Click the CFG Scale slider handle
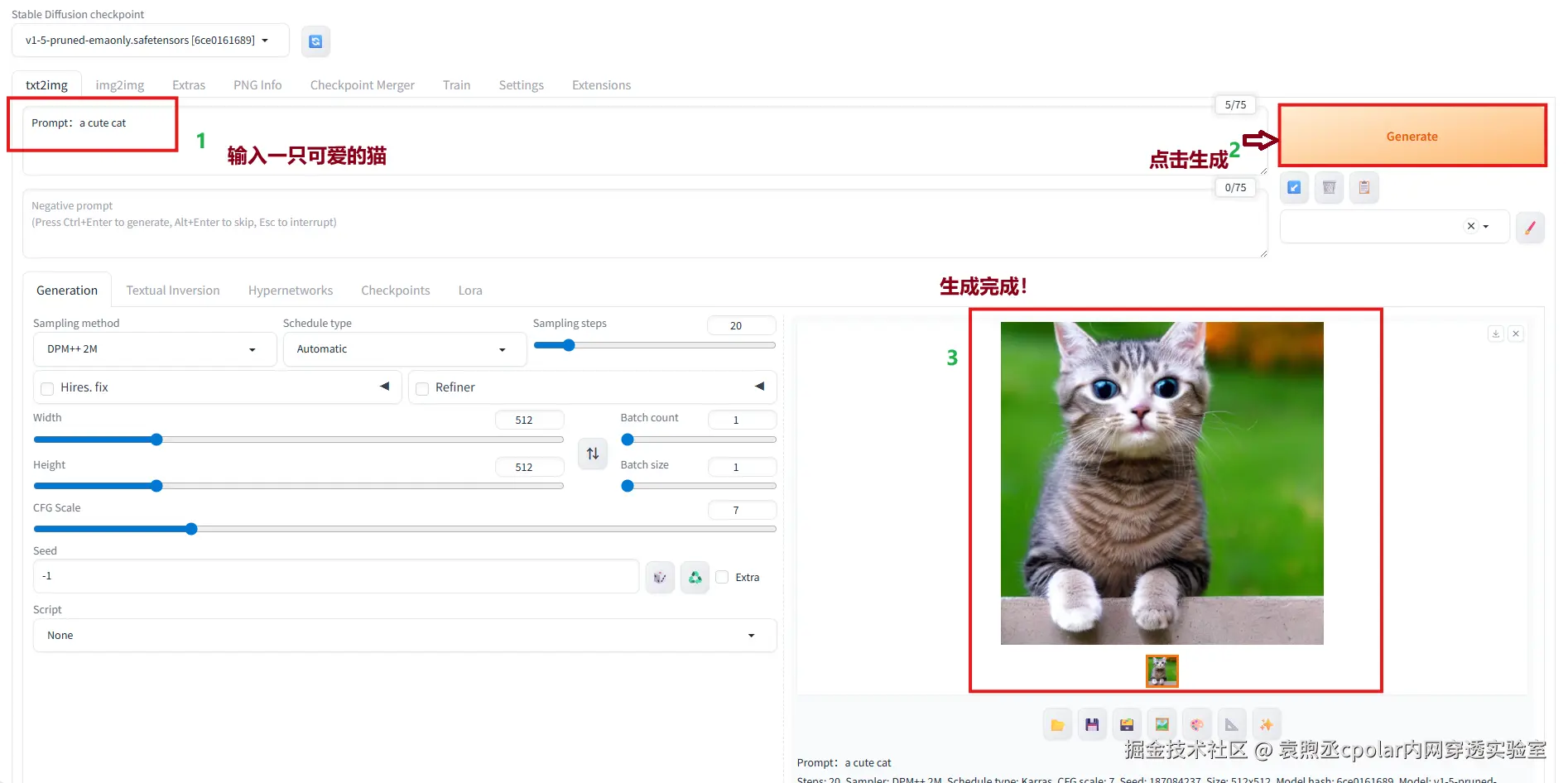Screen dimensions: 1568x783 pyautogui.click(x=191, y=529)
